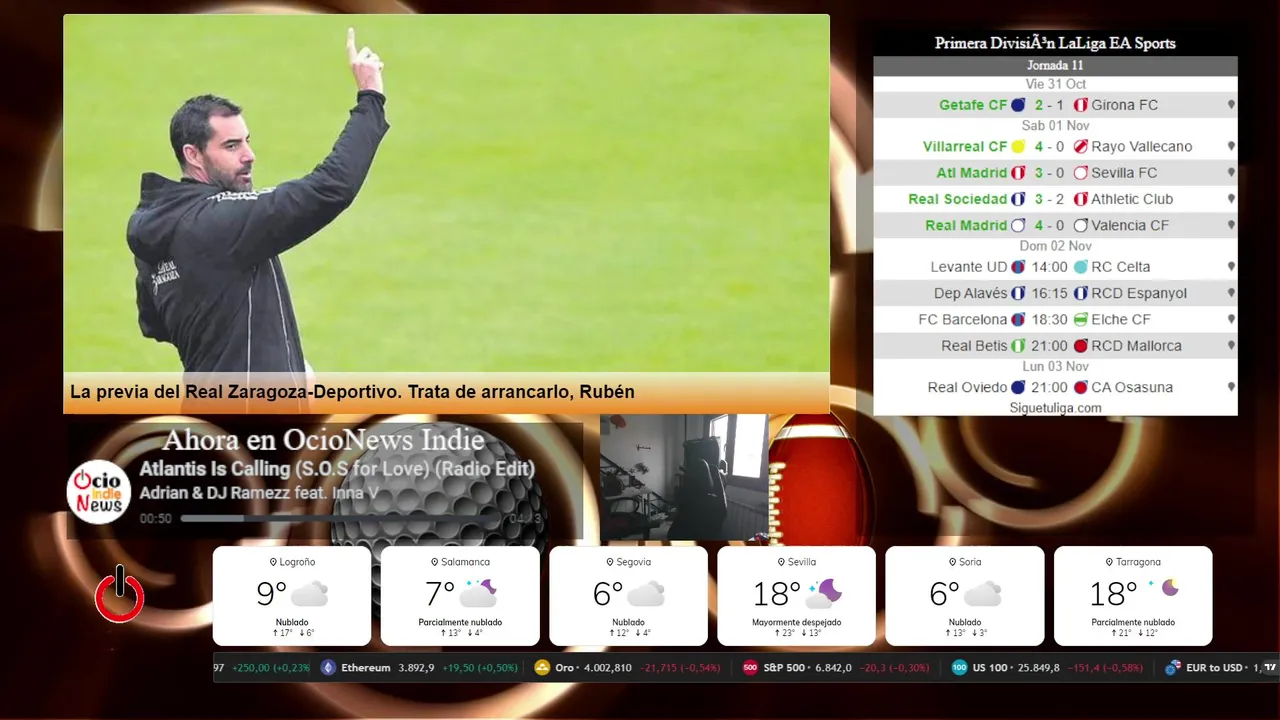Click the Ocio Indie News round logo

pos(99,493)
